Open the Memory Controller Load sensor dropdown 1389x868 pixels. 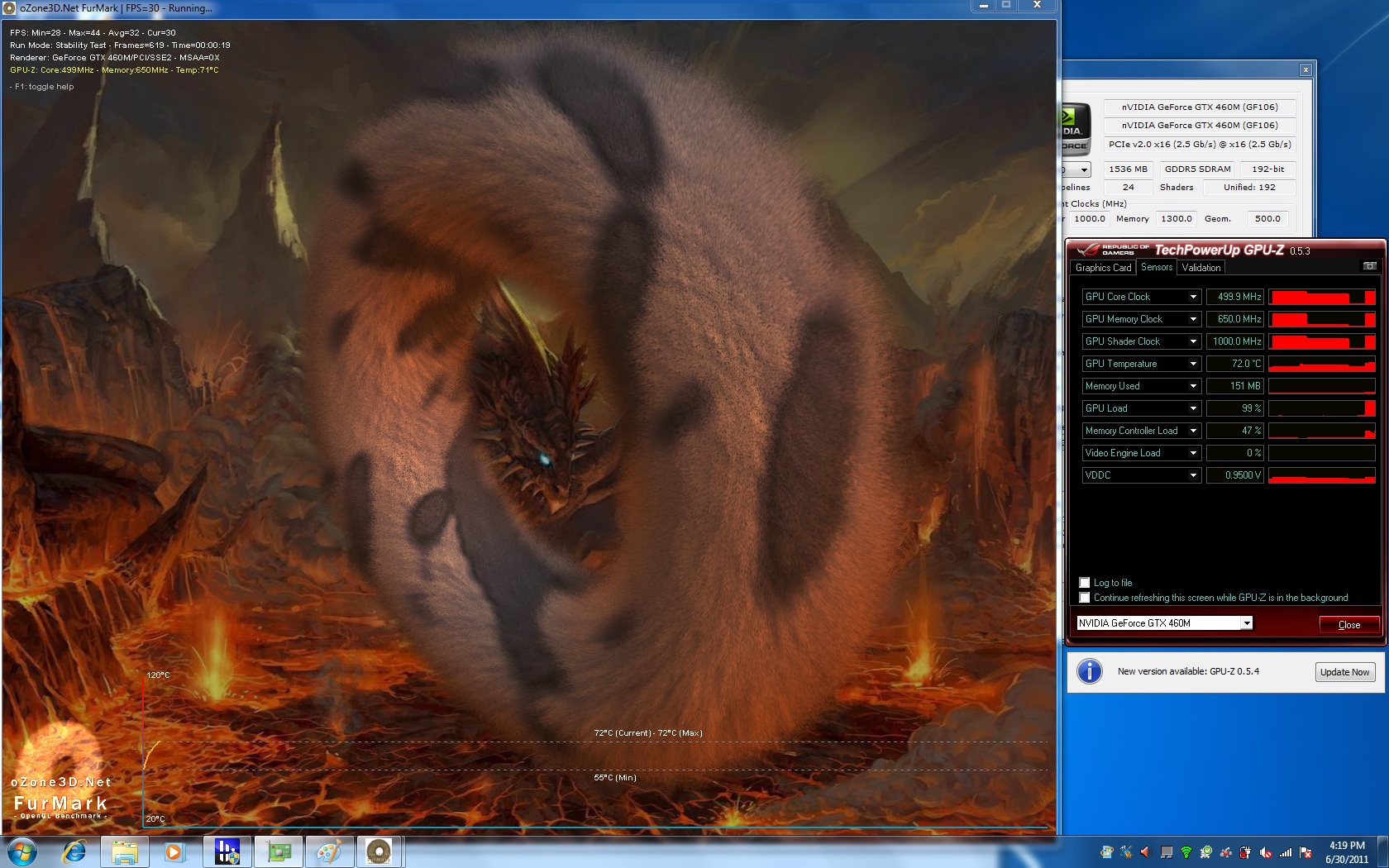pos(1193,430)
